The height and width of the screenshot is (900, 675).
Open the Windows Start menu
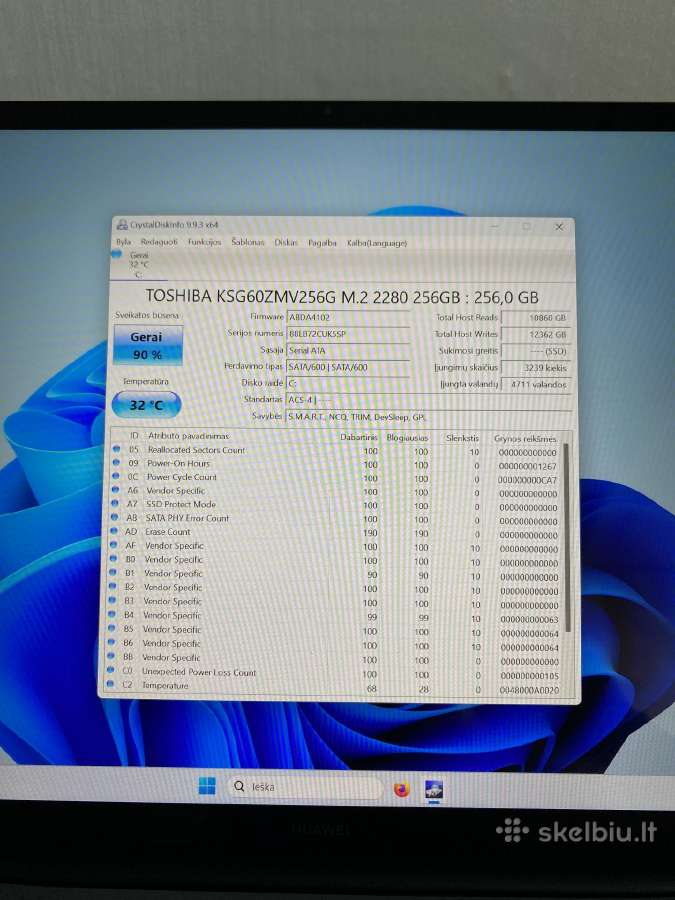pyautogui.click(x=207, y=786)
